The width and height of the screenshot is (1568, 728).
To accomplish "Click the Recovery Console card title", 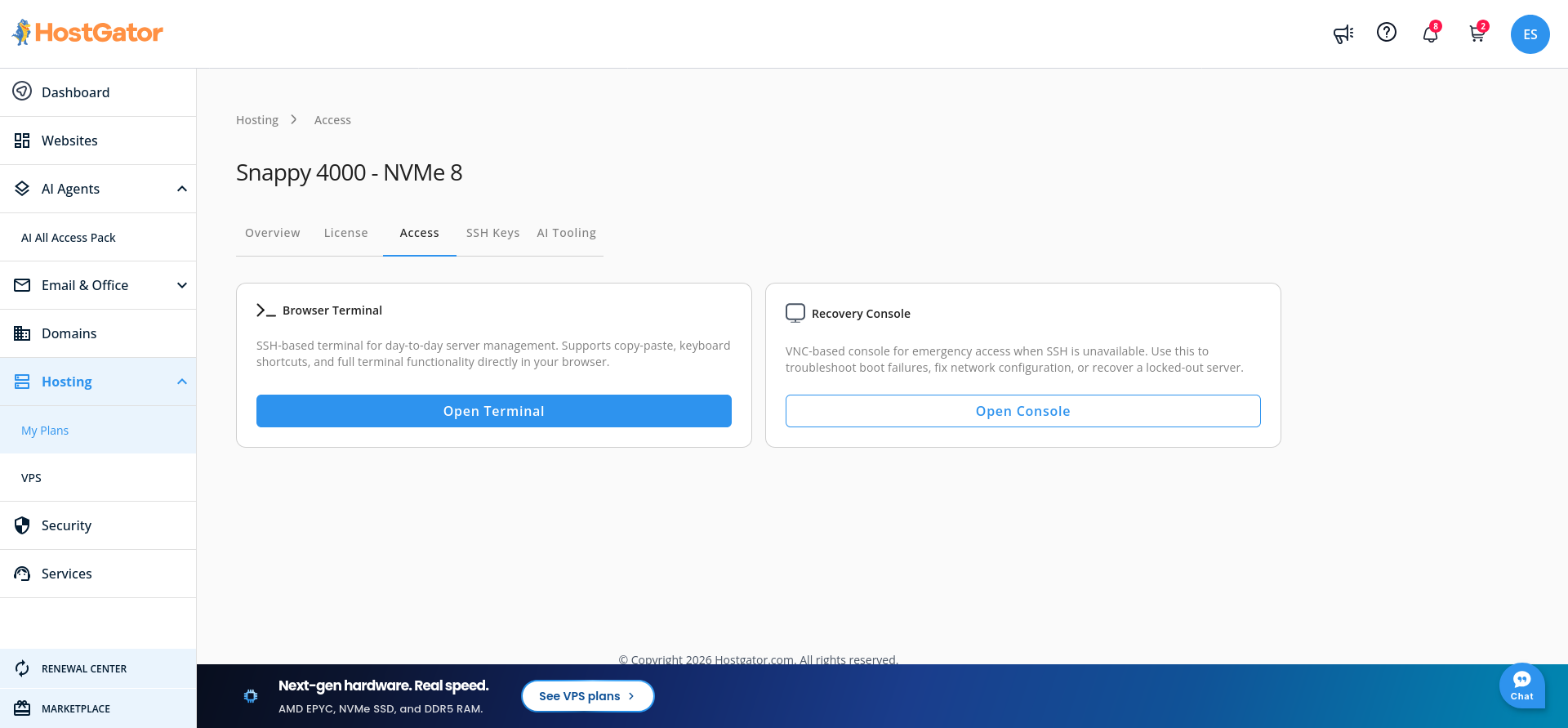I will tap(861, 314).
